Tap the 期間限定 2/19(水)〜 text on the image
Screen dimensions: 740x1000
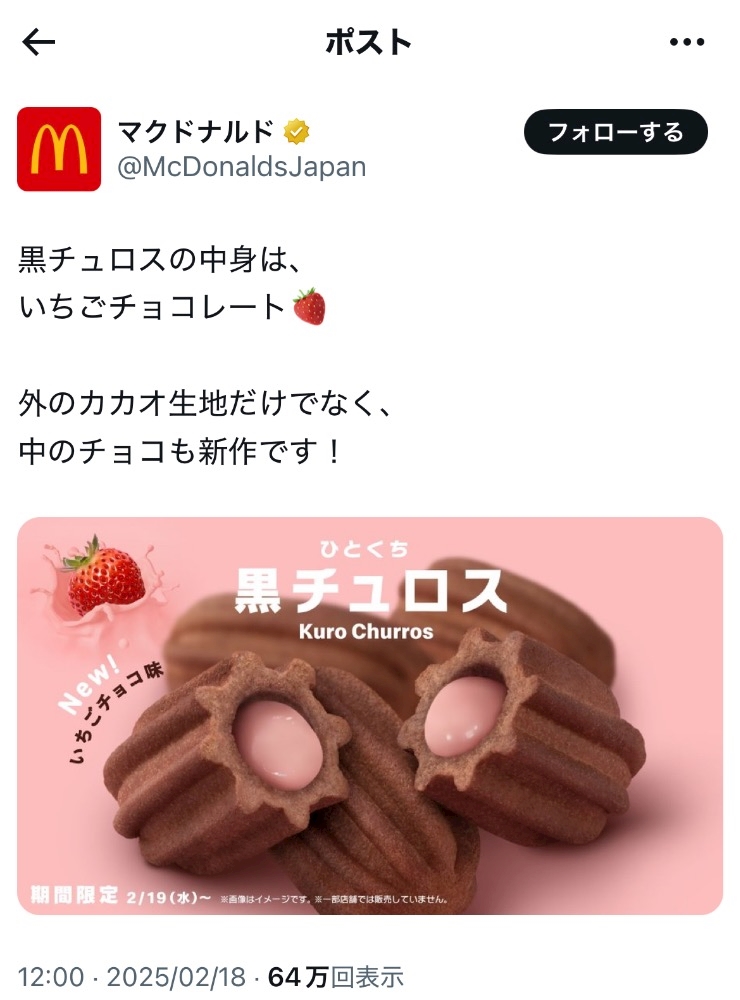tap(121, 895)
